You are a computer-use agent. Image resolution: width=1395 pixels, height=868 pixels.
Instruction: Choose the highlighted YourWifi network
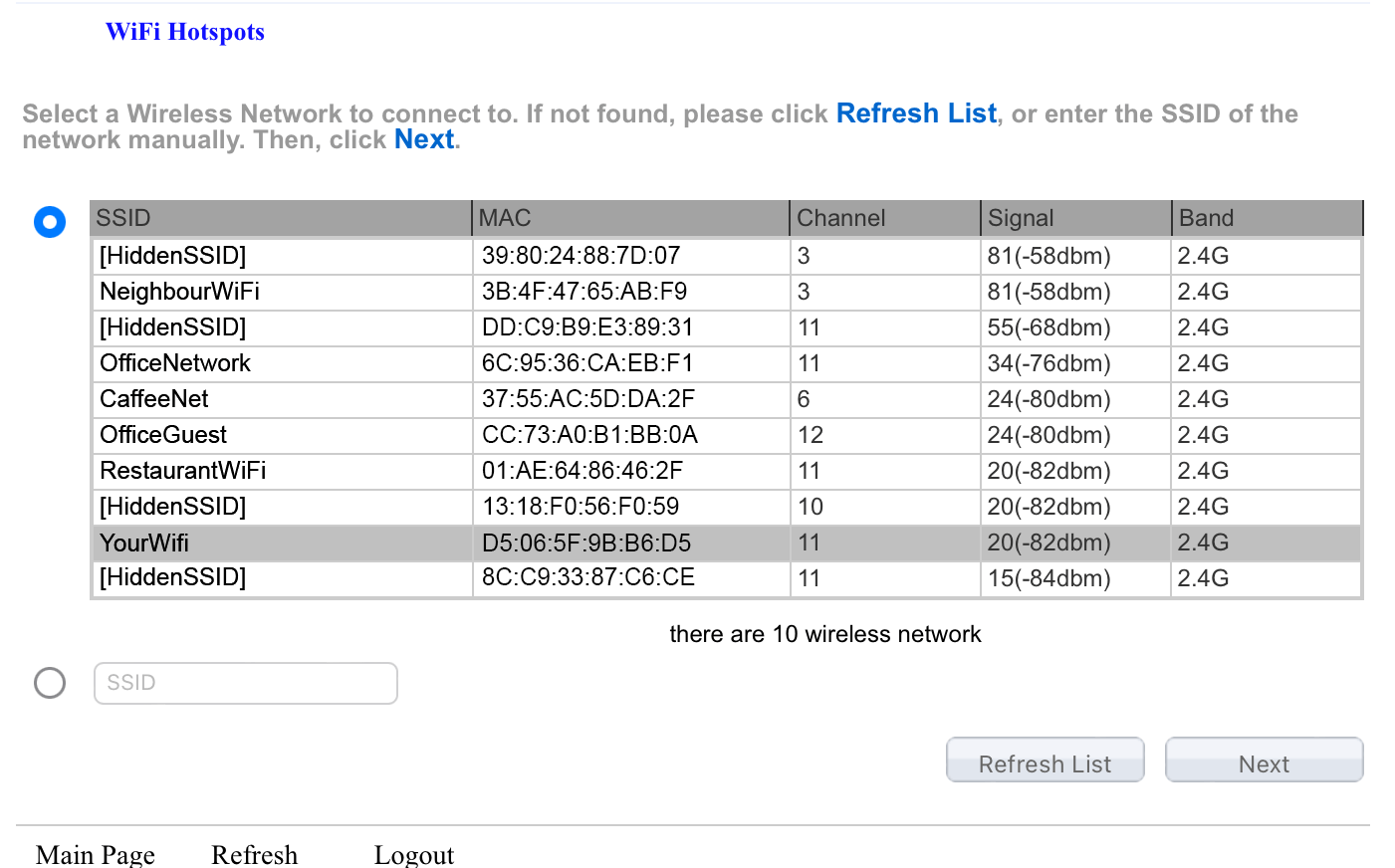tap(144, 542)
